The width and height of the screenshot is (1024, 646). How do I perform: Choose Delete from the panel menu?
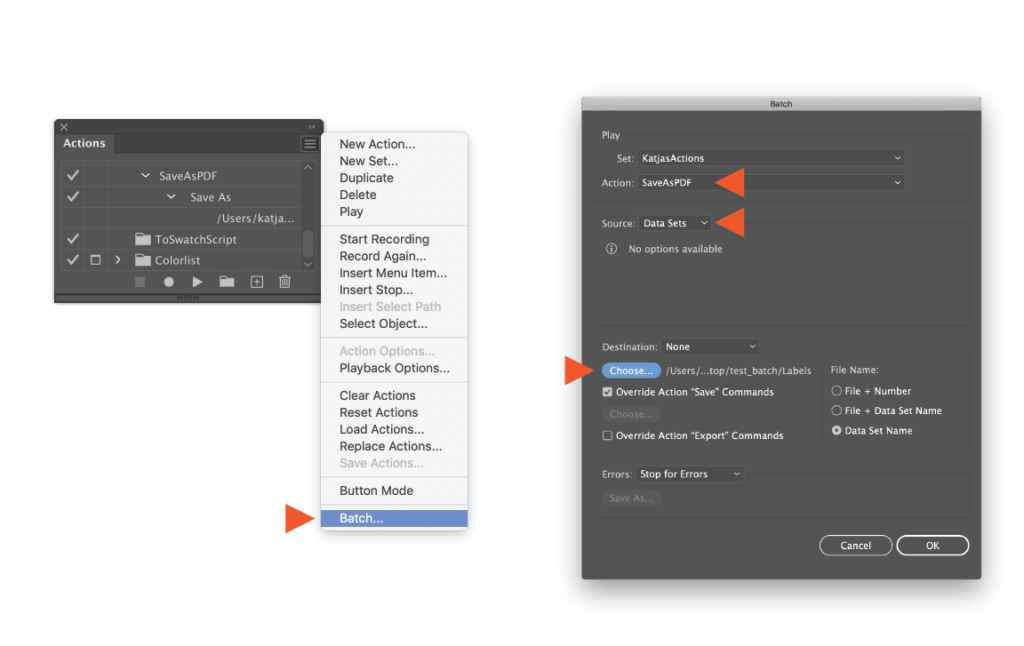(358, 195)
